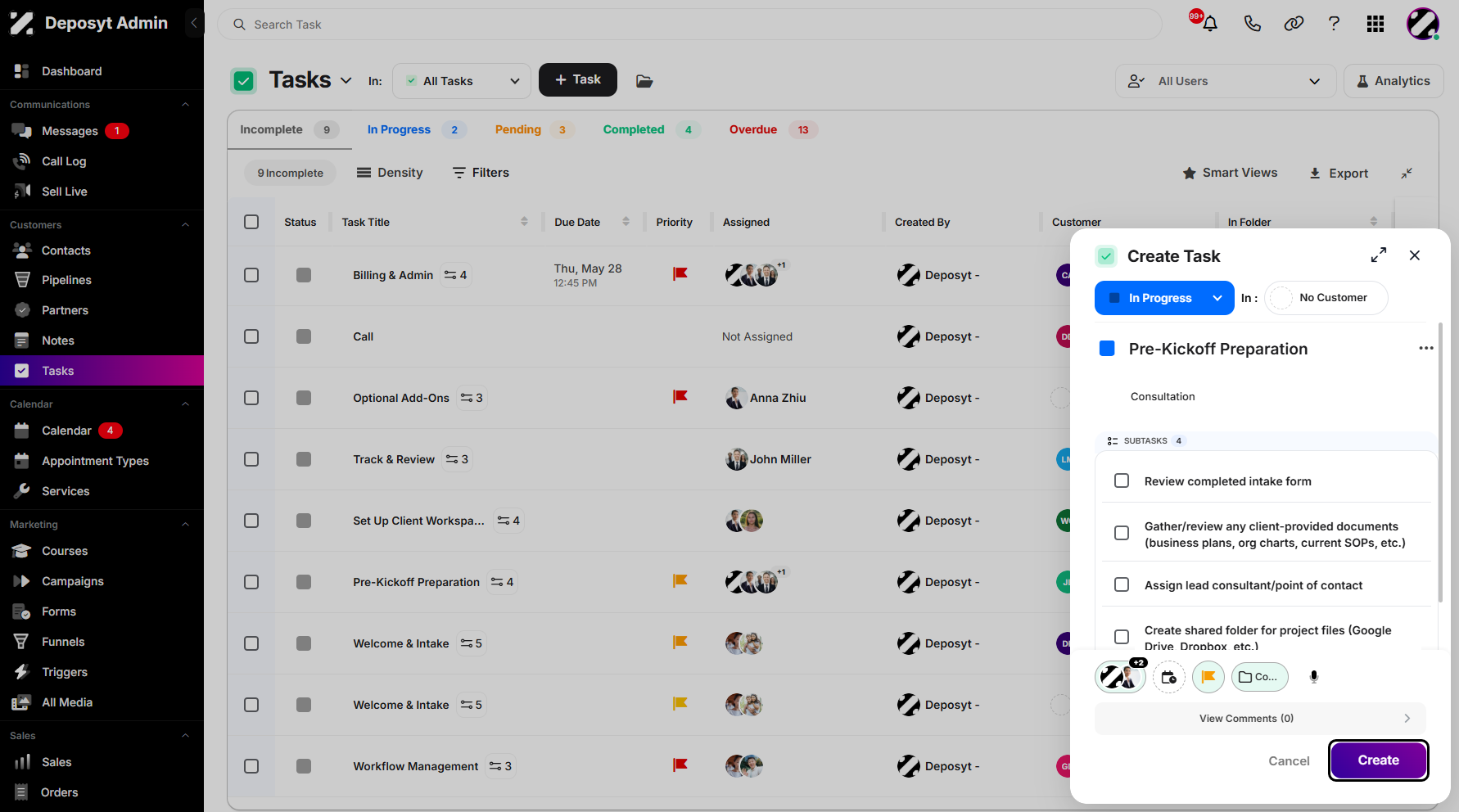
Task: Check the 'Assign lead consultant/point of contact' subtask
Action: click(x=1122, y=585)
